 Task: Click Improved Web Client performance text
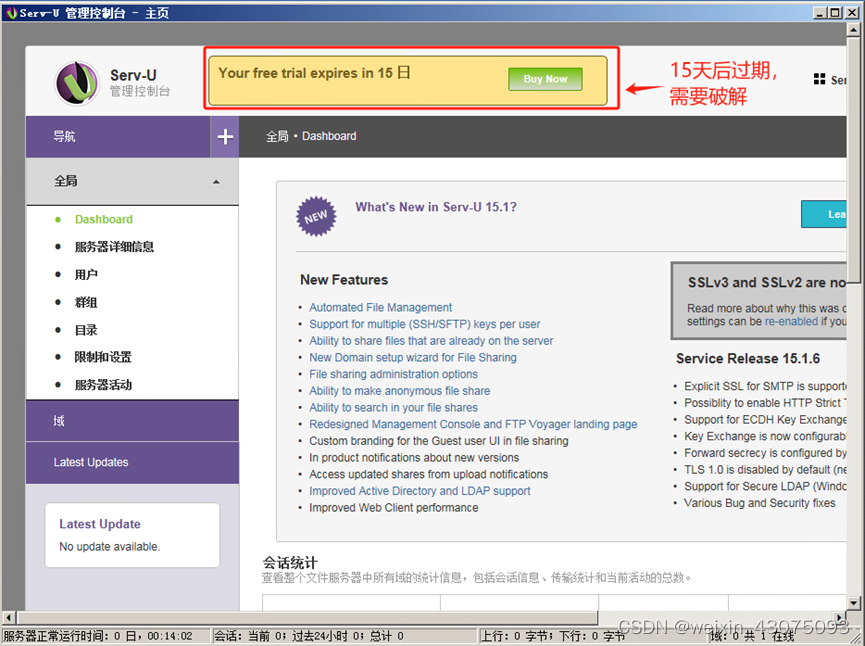[x=393, y=508]
